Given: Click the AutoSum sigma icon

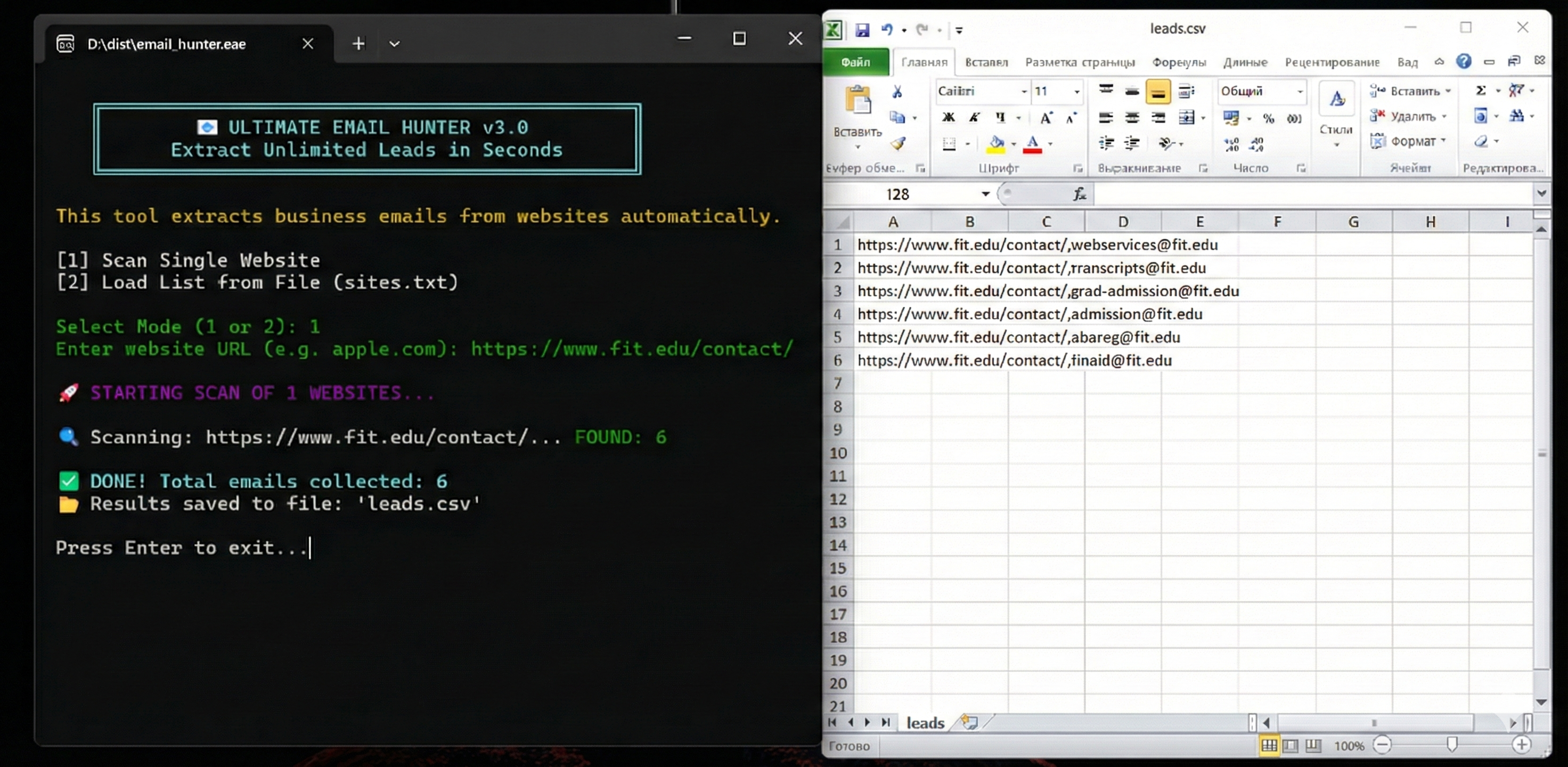Looking at the screenshot, I should [x=1481, y=91].
